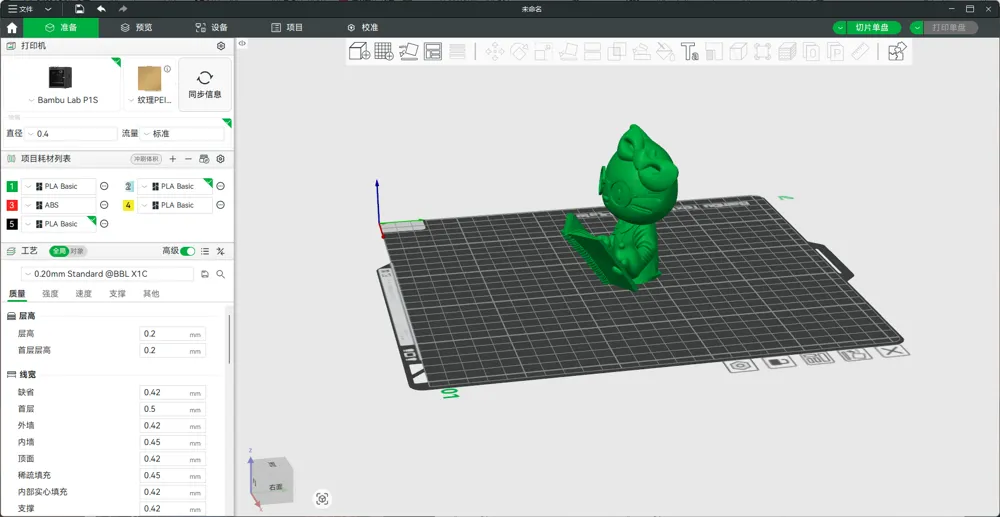Click the 首层 line width input
Viewport: 1000px width, 517px height.
172,409
